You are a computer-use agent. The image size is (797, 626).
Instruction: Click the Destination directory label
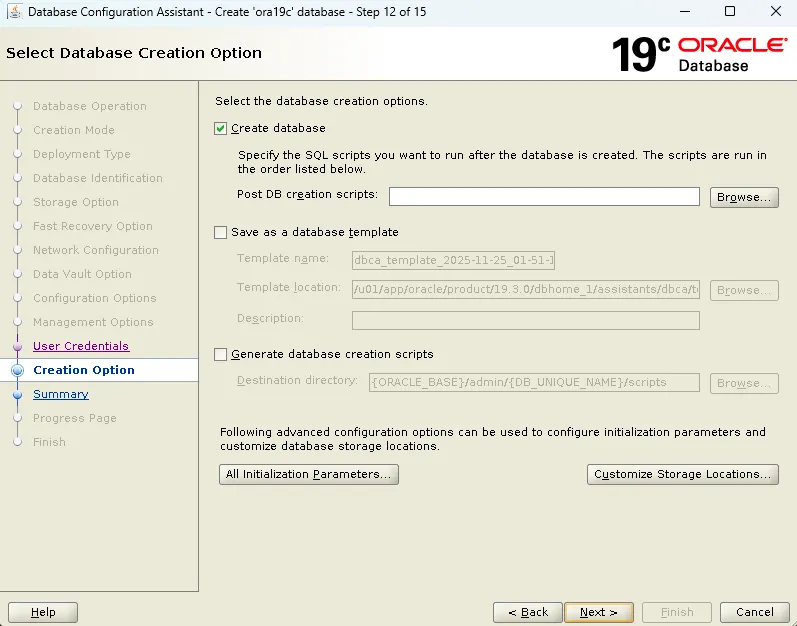[x=297, y=381]
